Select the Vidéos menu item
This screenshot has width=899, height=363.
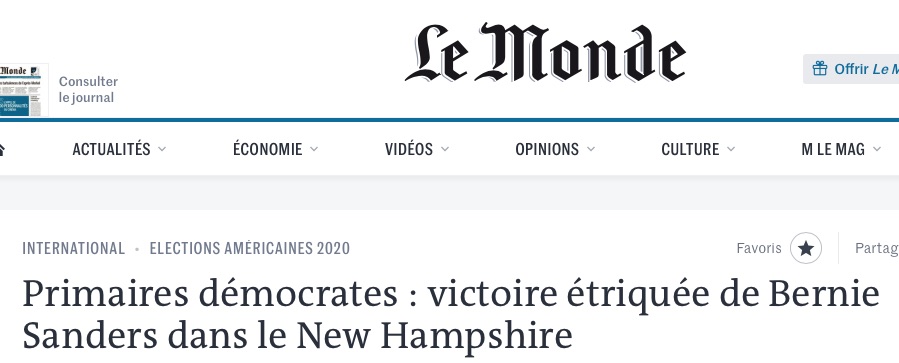tap(409, 149)
